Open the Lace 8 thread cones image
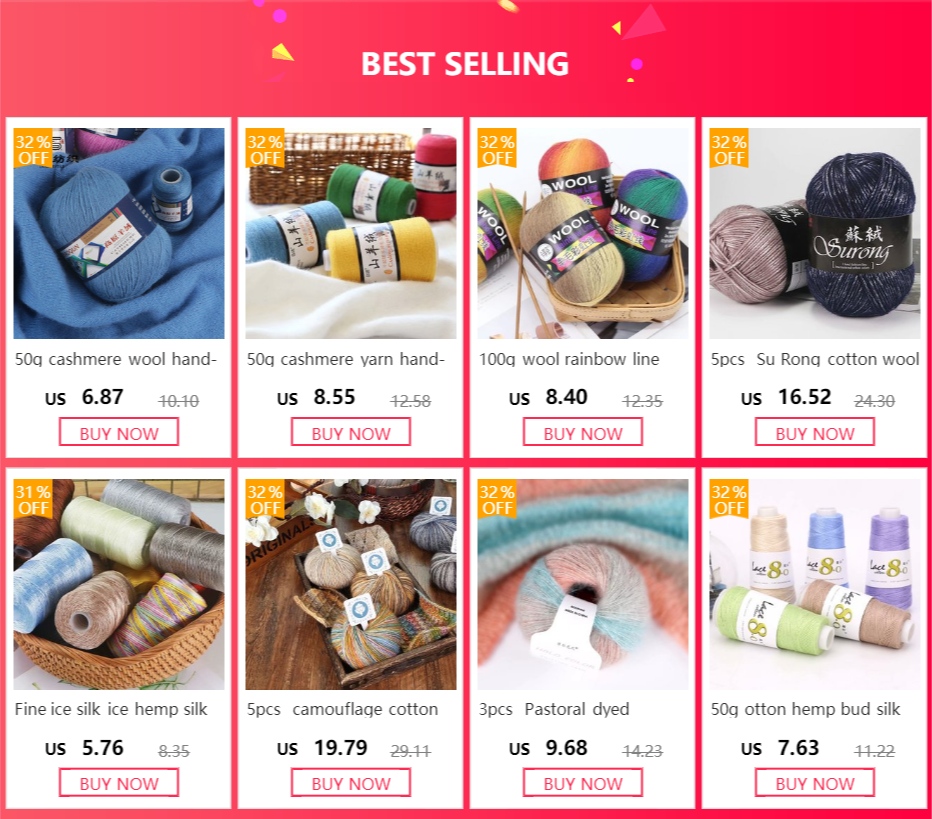The width and height of the screenshot is (932, 819). [815, 584]
